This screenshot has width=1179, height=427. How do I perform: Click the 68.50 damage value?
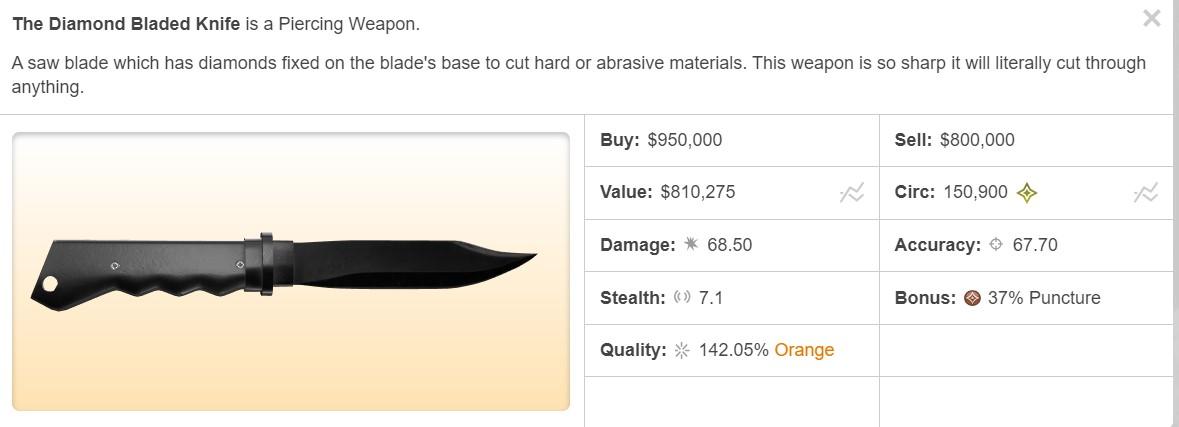(729, 245)
